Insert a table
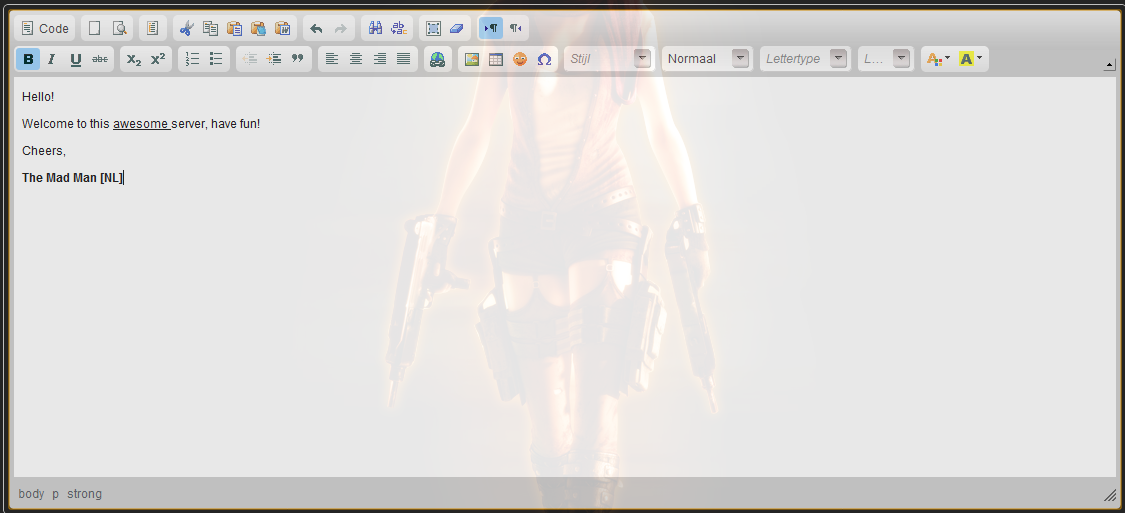Screen dimensions: 1125x513 pos(496,59)
